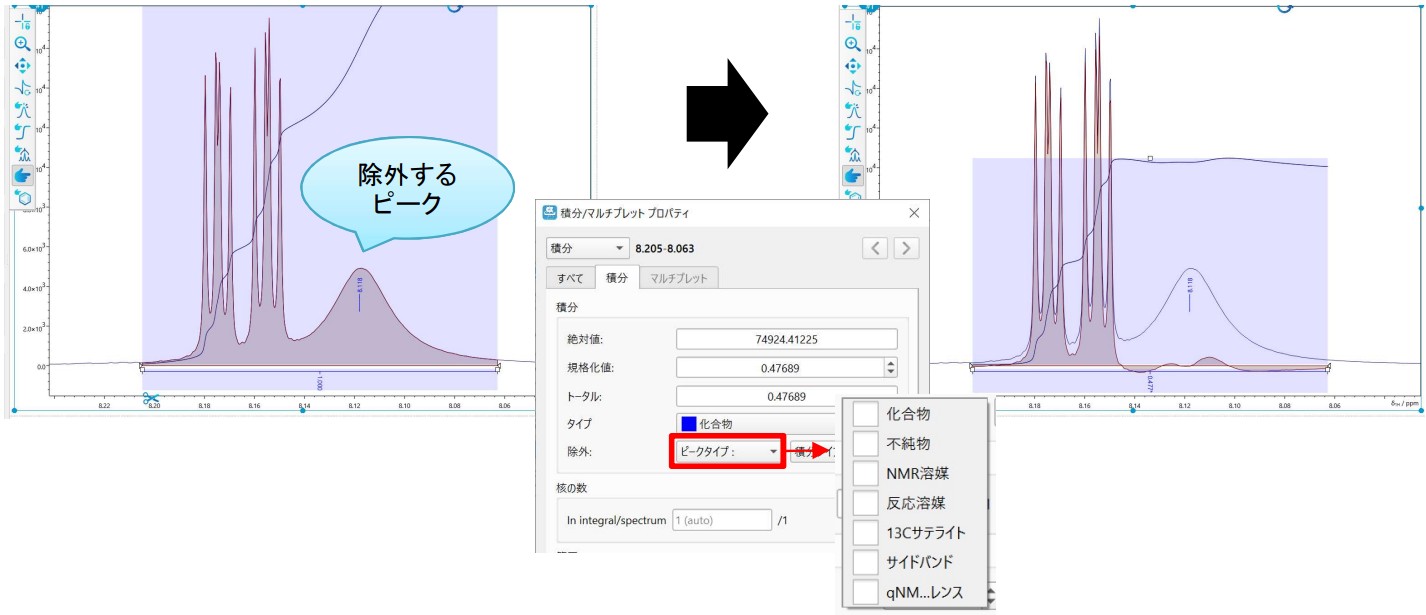The image size is (1426, 615).
Task: Activate manual peak picking tool in left toolbar
Action: [22, 109]
